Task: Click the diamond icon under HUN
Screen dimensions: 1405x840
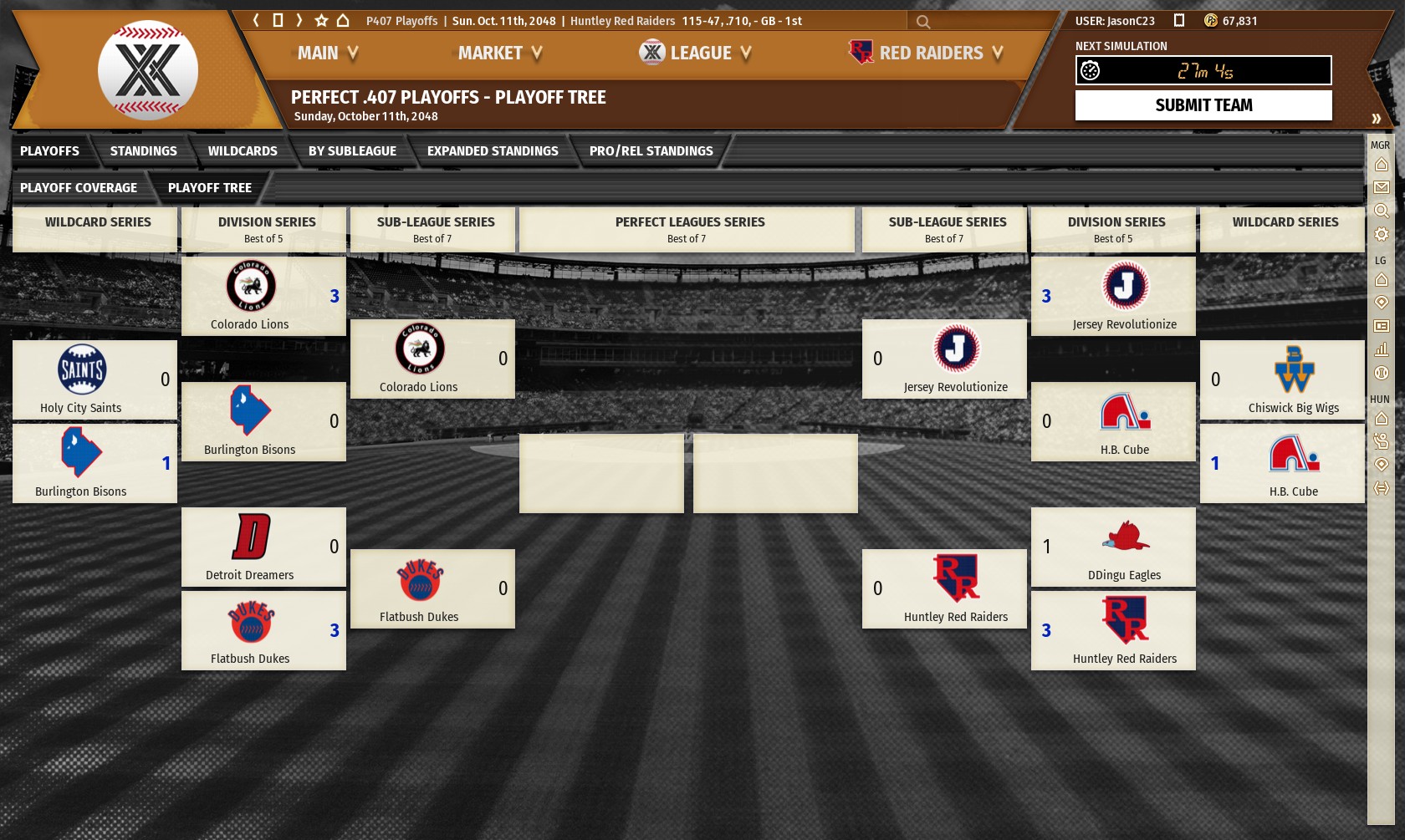Action: click(x=1382, y=465)
